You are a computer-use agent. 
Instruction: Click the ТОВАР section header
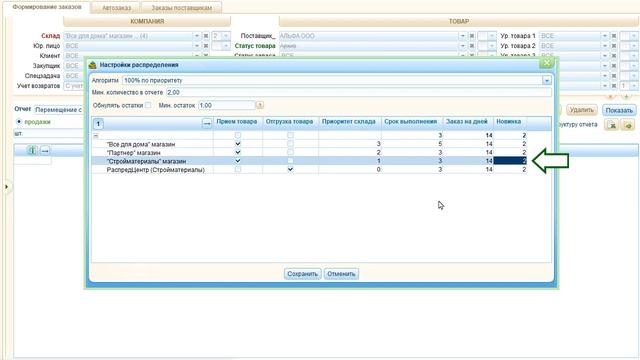[459, 21]
